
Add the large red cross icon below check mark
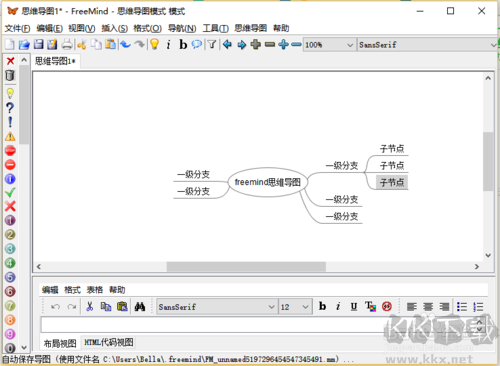pos(10,206)
